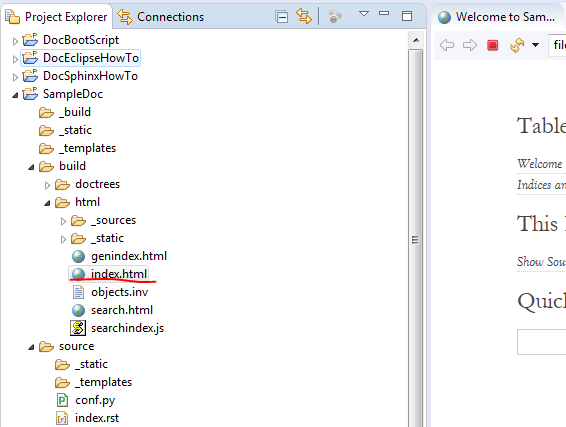Click searchindex.js script icon
Viewport: 566px width, 427px height.
point(78,328)
